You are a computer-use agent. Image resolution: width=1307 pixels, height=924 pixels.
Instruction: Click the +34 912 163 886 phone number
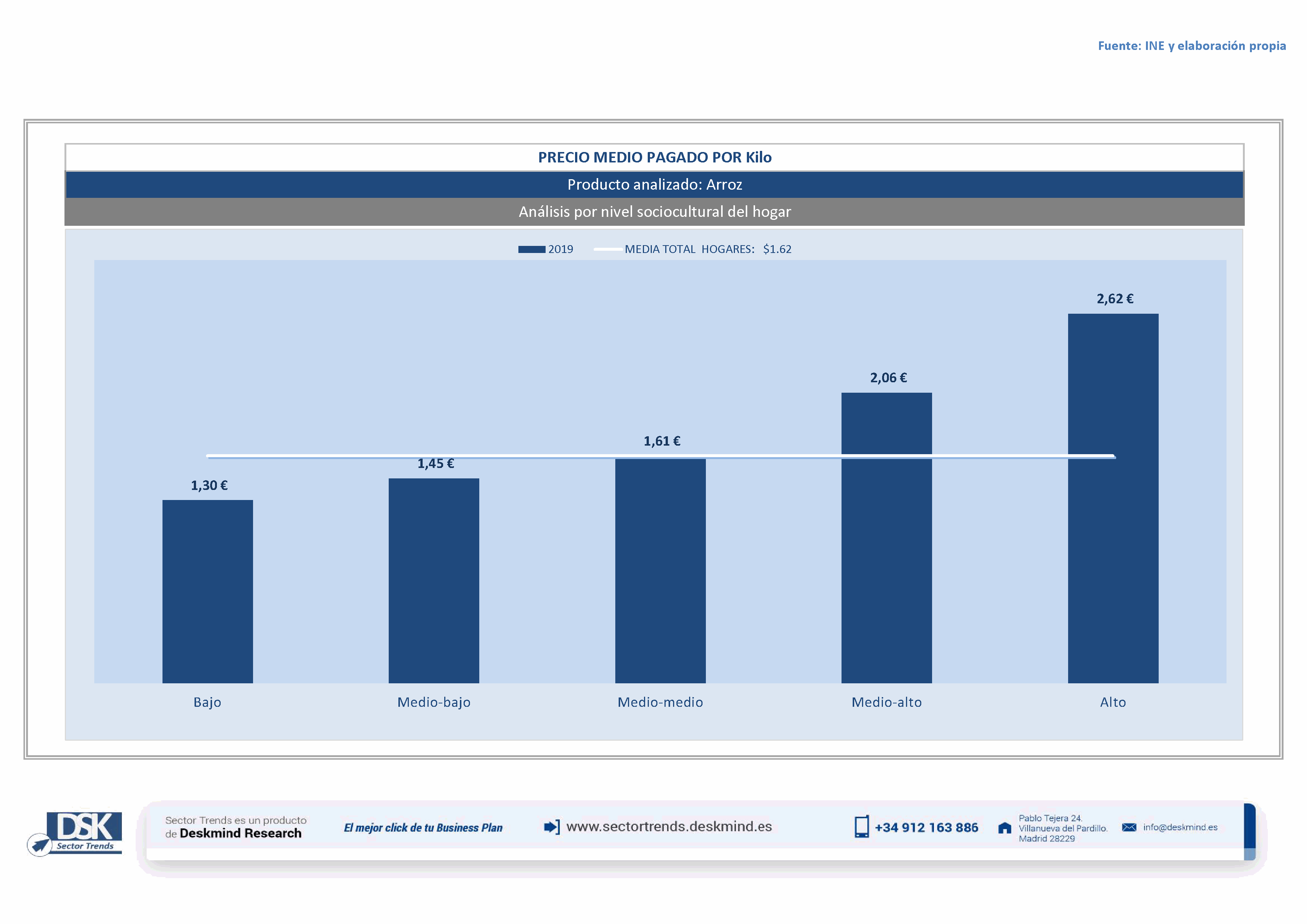point(926,827)
